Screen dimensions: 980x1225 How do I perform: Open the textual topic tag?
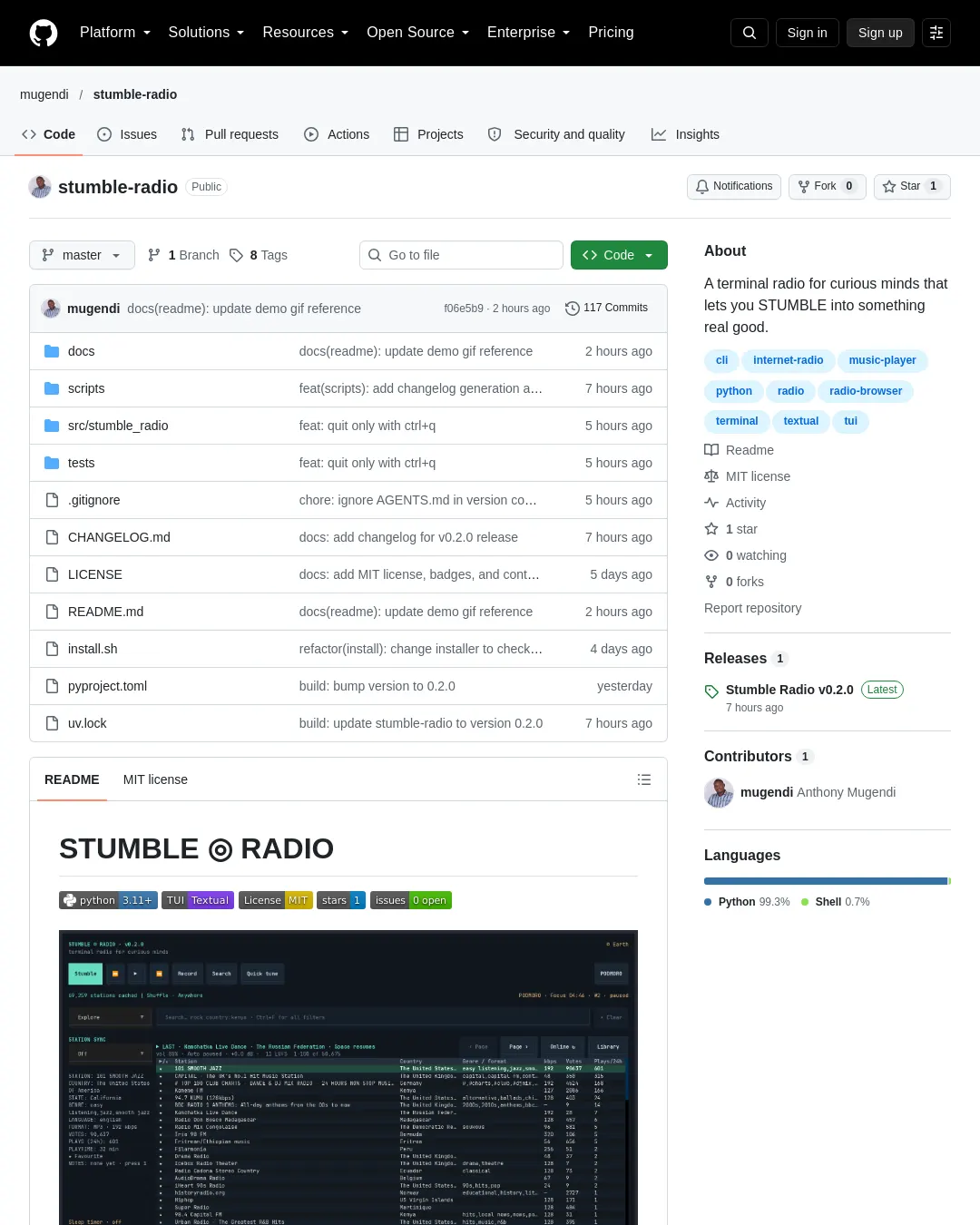pyautogui.click(x=801, y=421)
